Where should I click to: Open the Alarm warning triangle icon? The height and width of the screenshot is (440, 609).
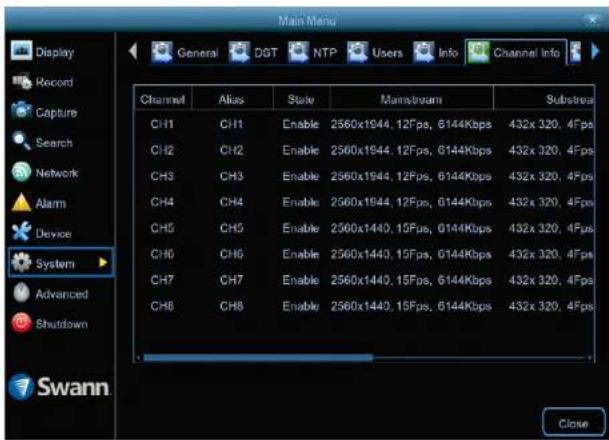[21, 203]
